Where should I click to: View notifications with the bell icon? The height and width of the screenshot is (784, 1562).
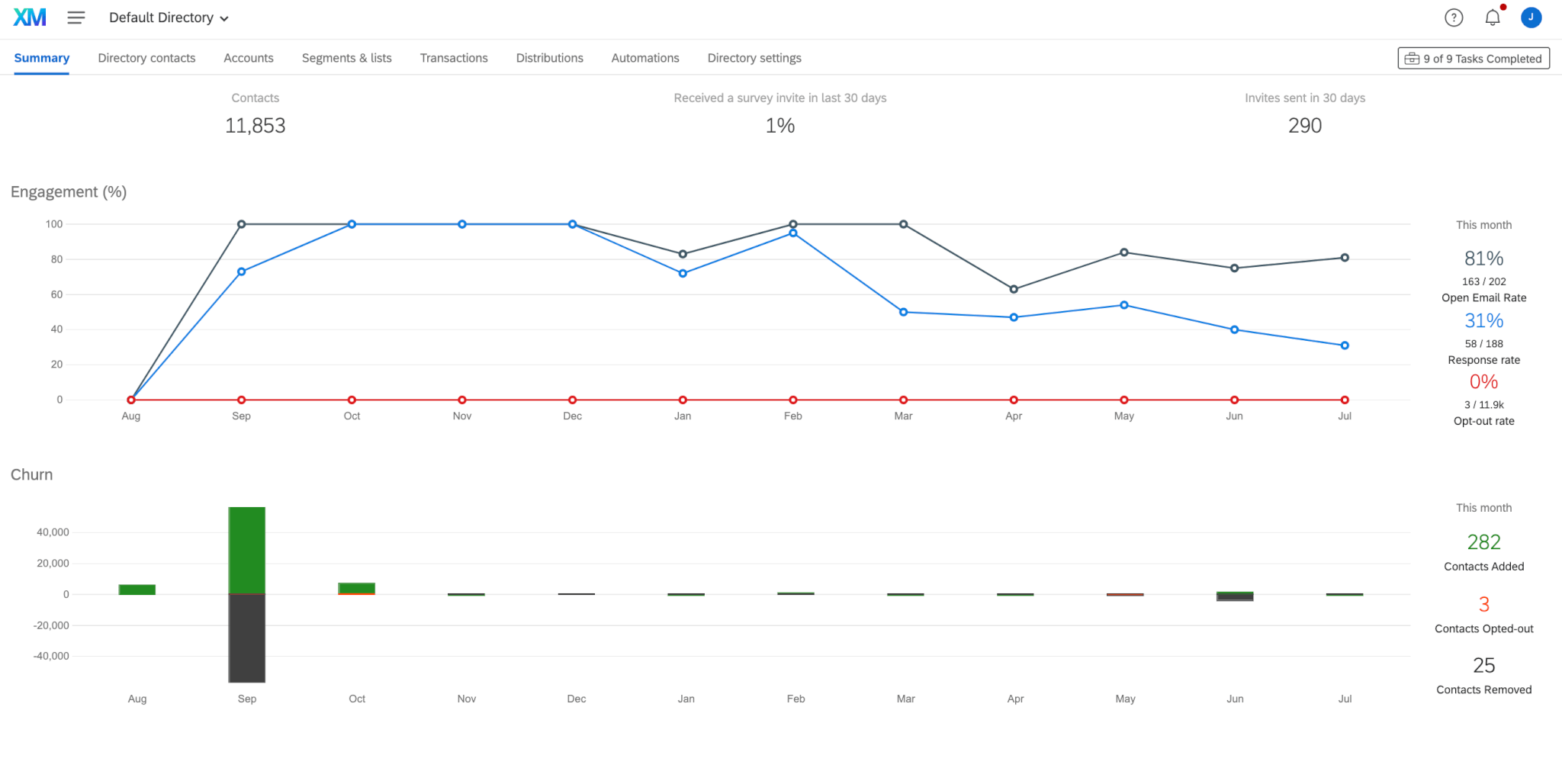click(1493, 18)
